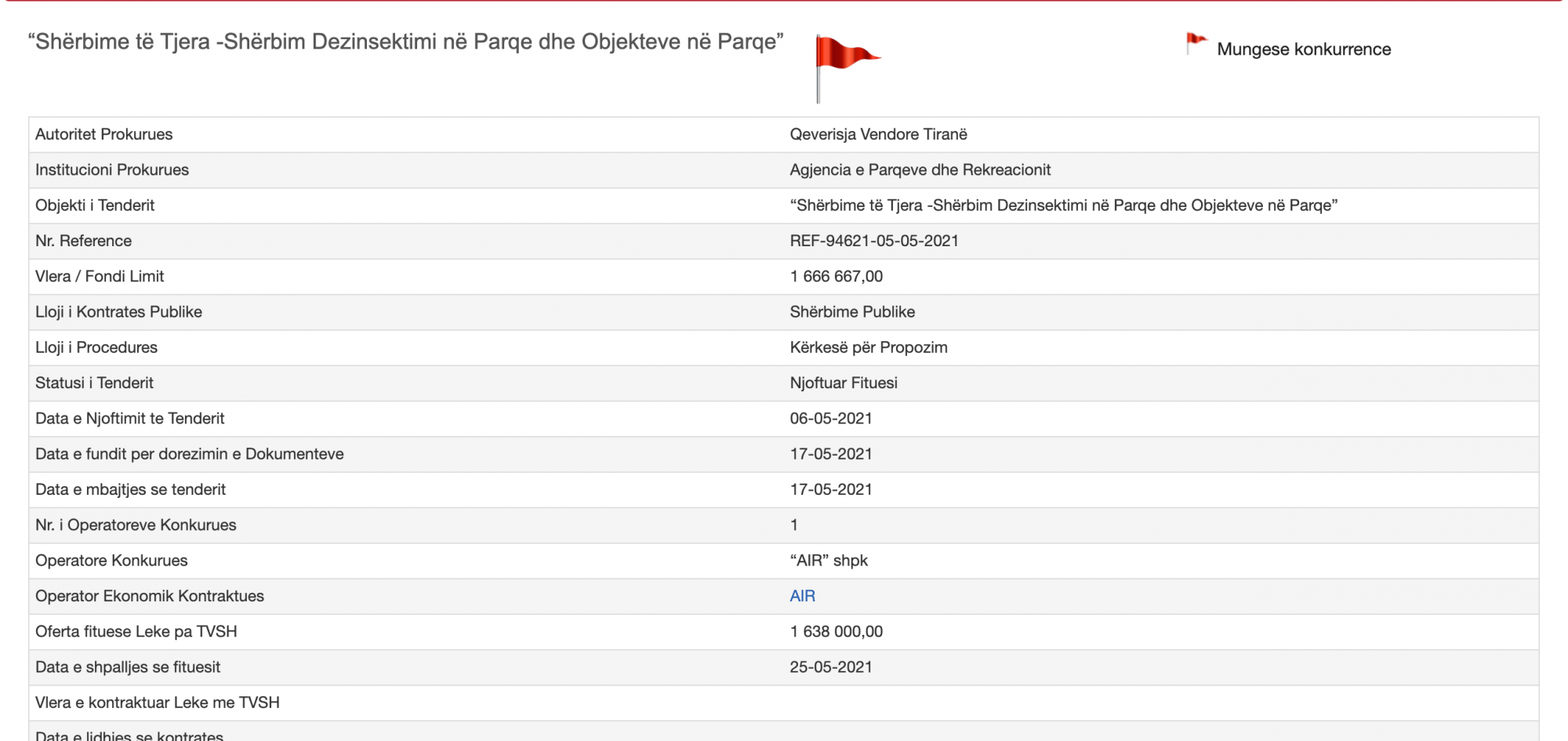The height and width of the screenshot is (741, 1568).
Task: Click the Operatore Konkurues label
Action: (111, 561)
